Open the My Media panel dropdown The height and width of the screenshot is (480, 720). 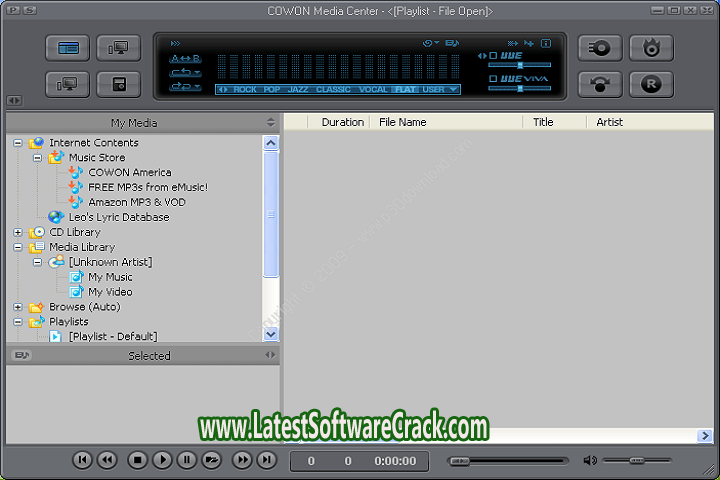270,122
